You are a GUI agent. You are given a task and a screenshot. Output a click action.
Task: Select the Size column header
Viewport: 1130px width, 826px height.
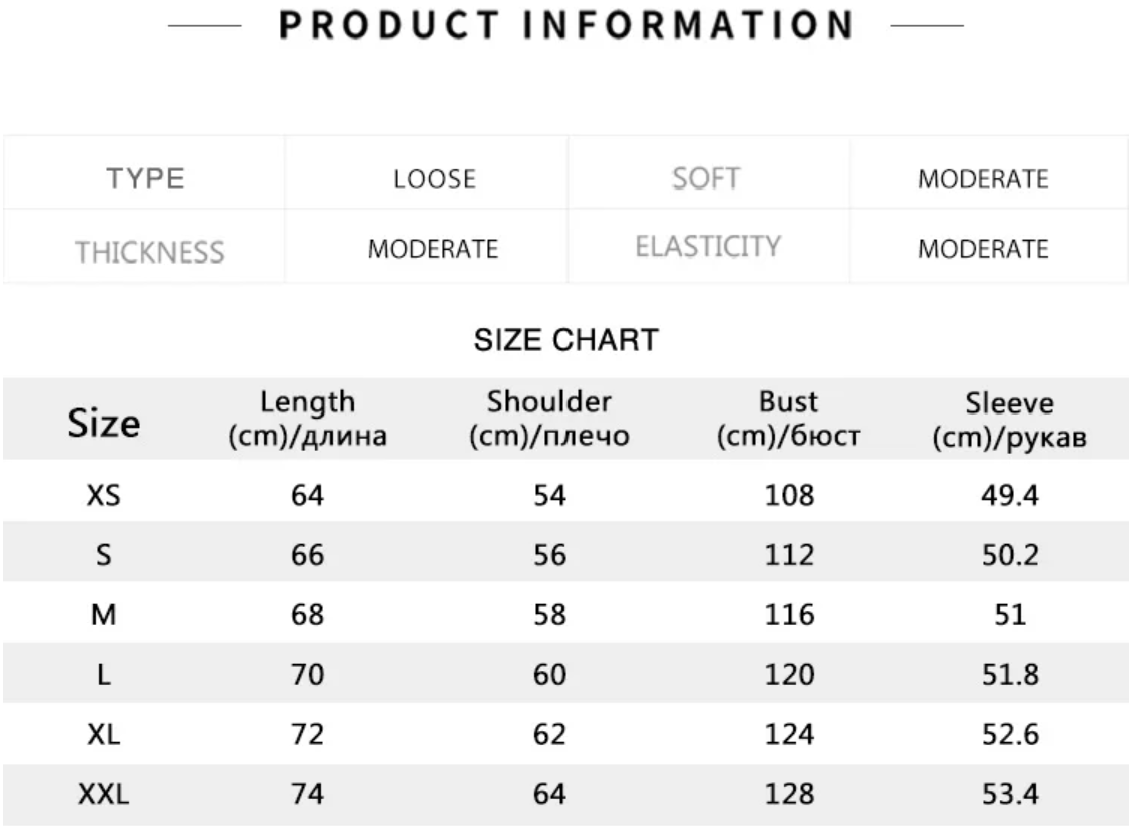coord(104,423)
